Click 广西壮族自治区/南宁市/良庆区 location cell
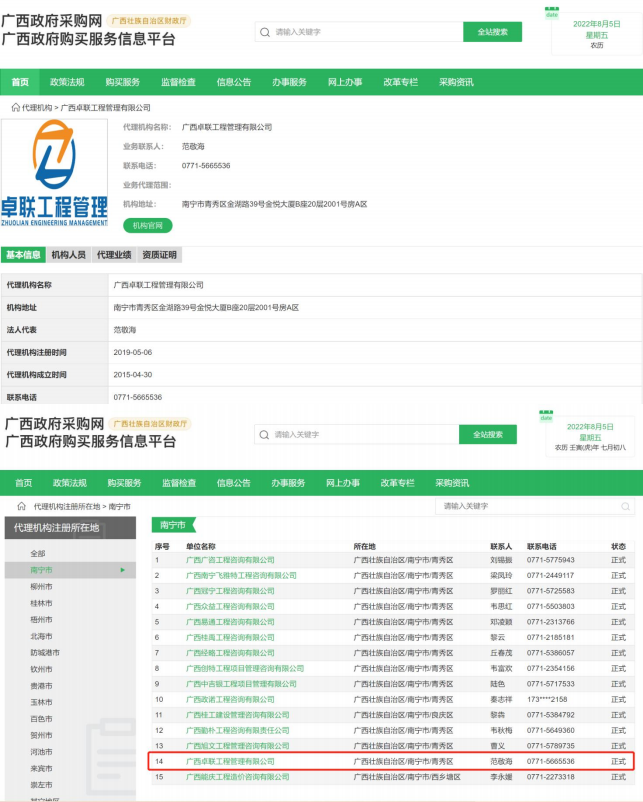Image resolution: width=643 pixels, height=802 pixels. (x=403, y=715)
